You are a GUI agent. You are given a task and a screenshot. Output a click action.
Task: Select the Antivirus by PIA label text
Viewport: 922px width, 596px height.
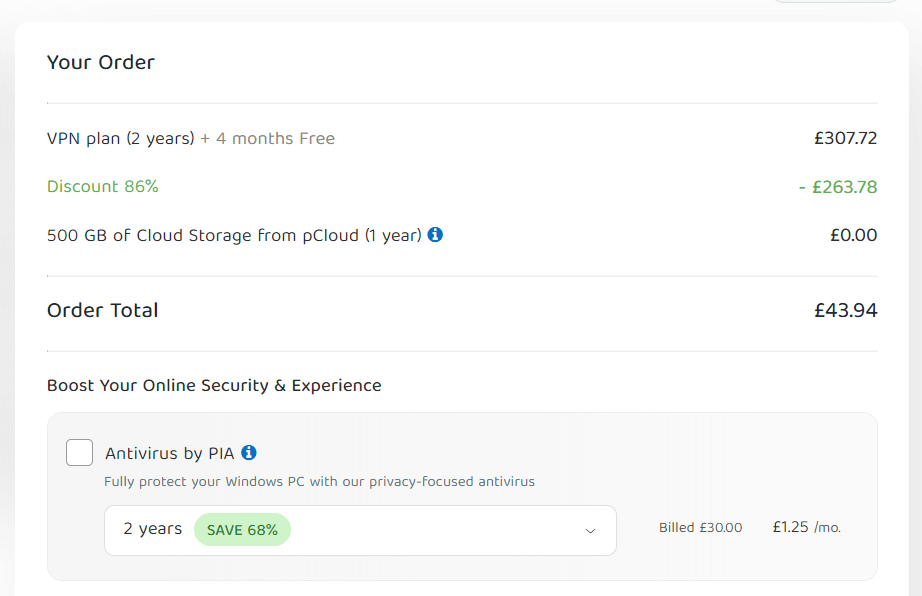pyautogui.click(x=169, y=453)
